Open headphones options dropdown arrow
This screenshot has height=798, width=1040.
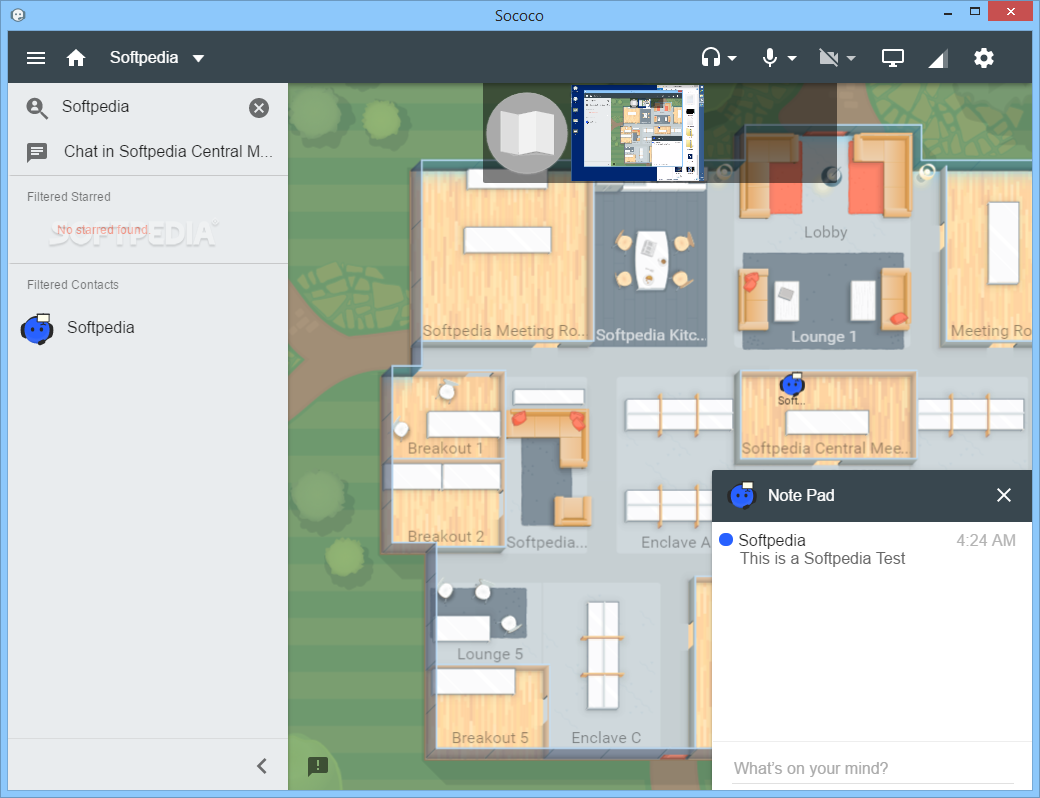tap(732, 58)
